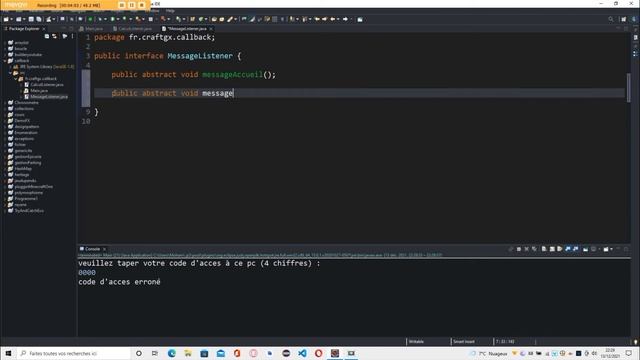The image size is (640, 360).
Task: Toggle Link with Editor in Package Explorer
Action: 55,36
